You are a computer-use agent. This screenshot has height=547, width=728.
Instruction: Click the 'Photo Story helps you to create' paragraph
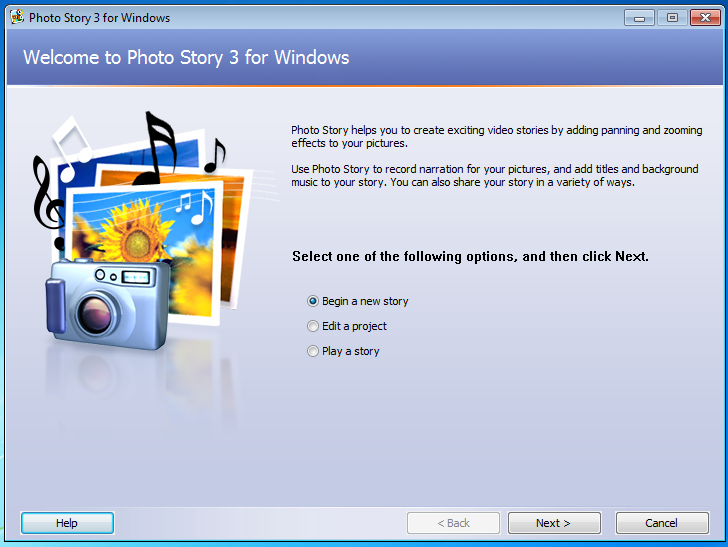[x=497, y=137]
